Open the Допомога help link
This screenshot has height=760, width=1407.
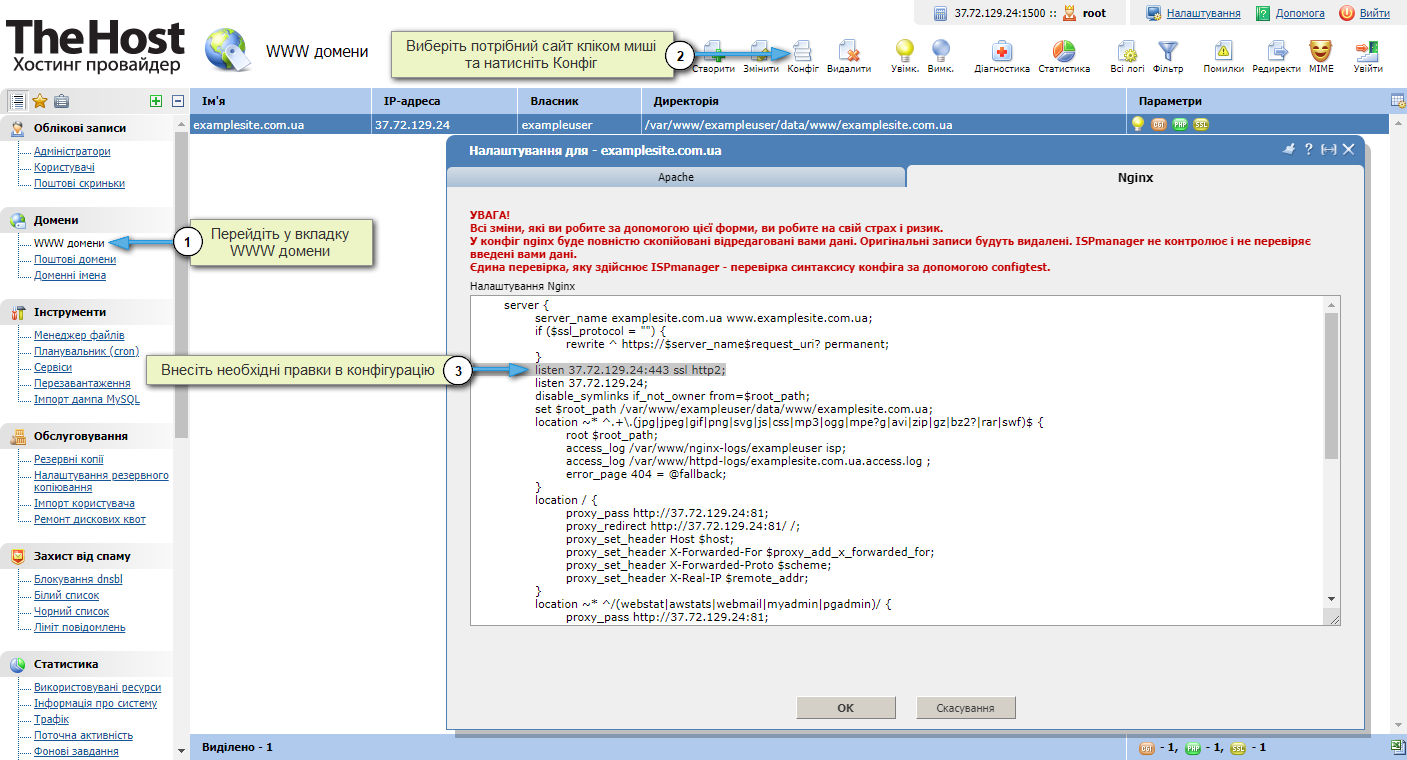1300,13
